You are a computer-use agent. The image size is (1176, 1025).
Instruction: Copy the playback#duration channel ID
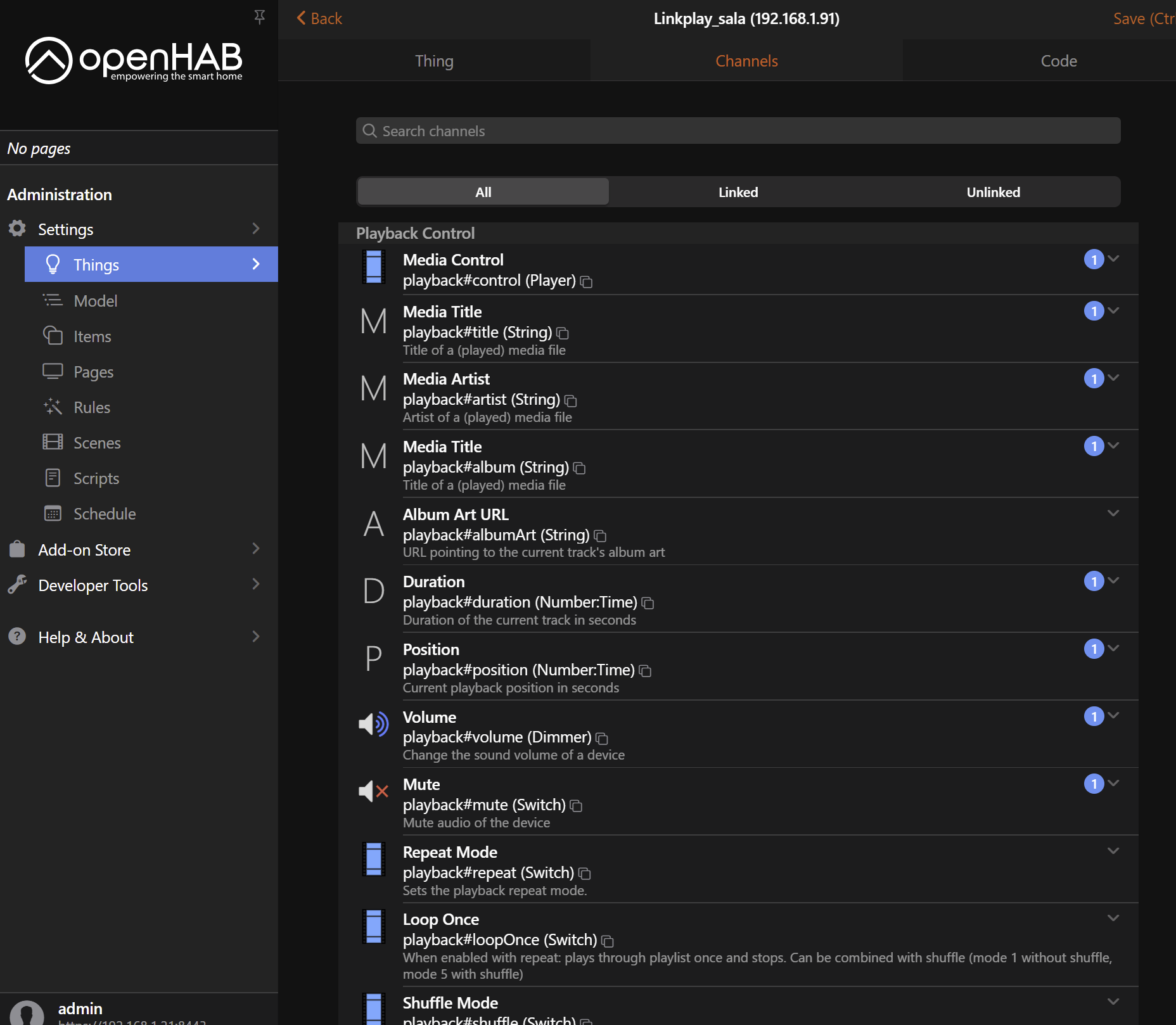coord(648,604)
